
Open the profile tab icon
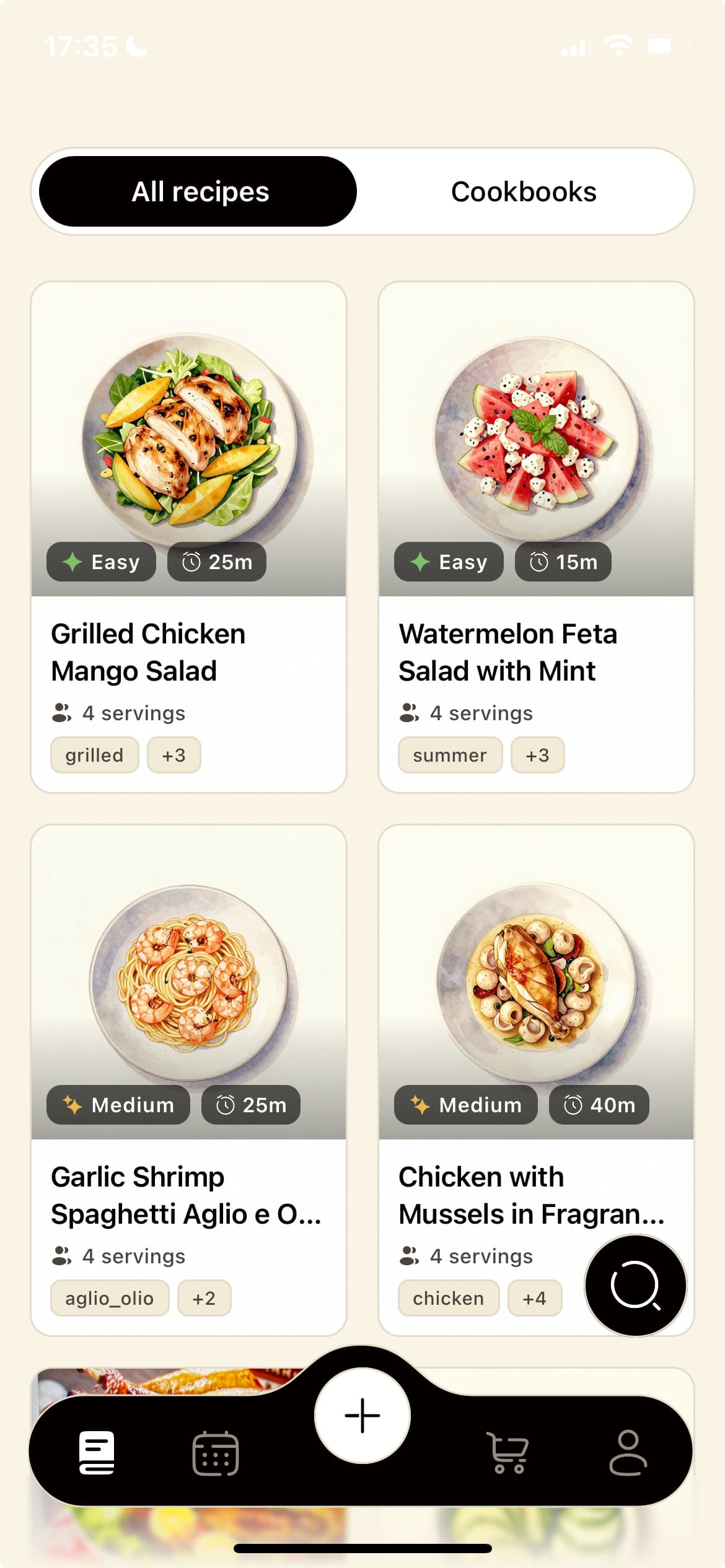pyautogui.click(x=628, y=1453)
